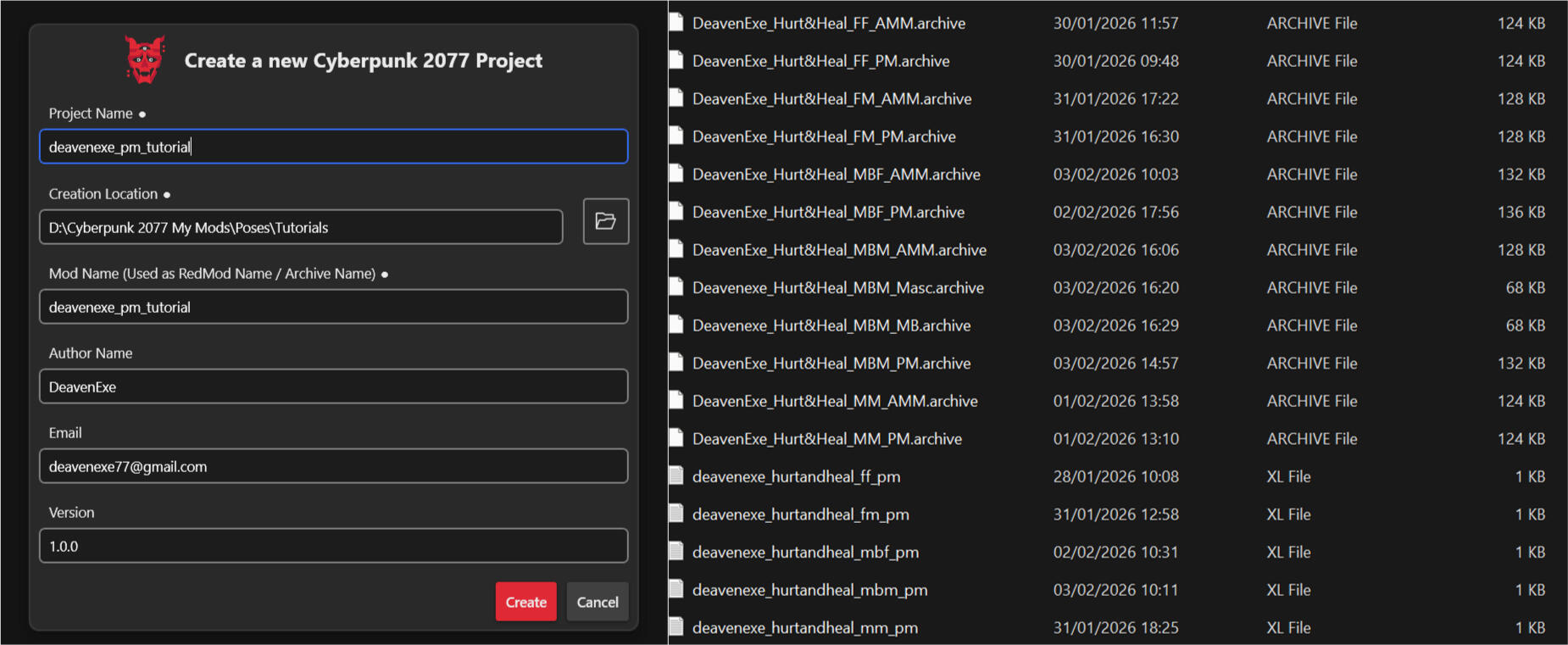This screenshot has width=1568, height=645.
Task: Open folder browser for Creation Location
Action: (605, 221)
